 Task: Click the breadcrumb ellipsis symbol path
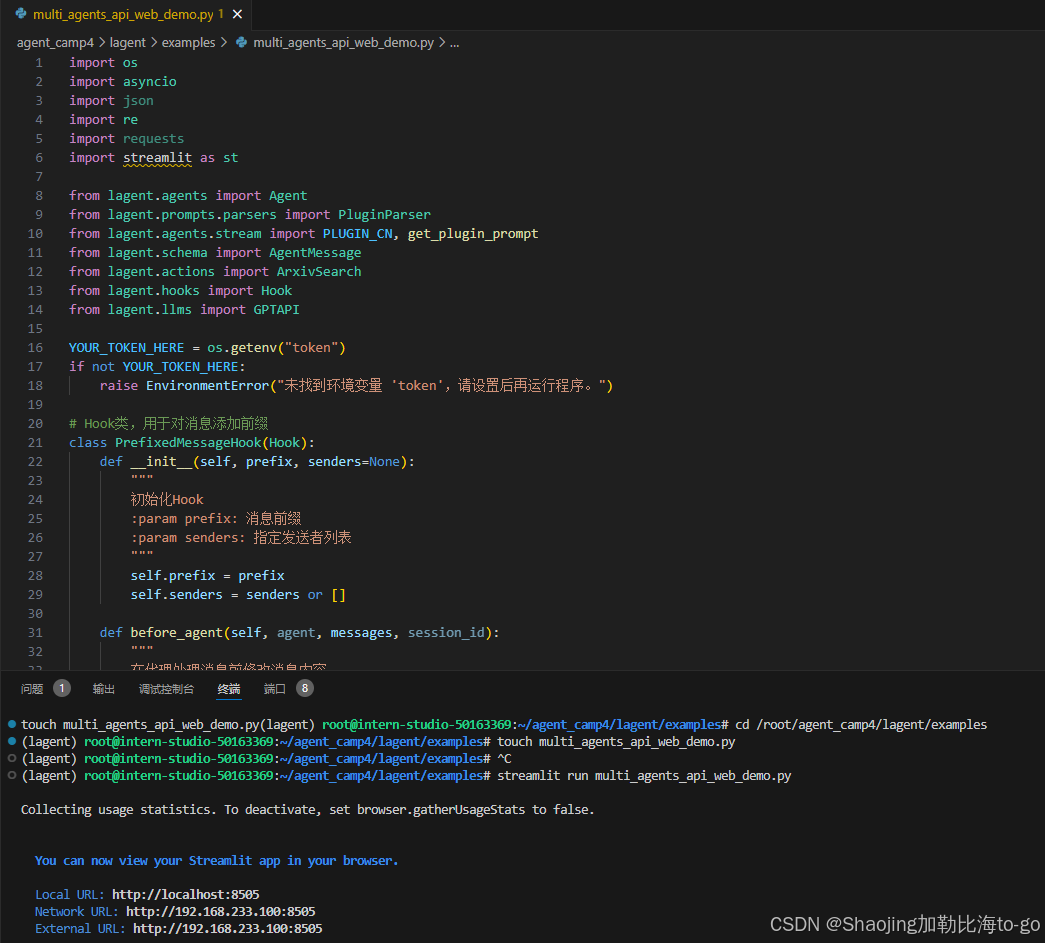click(x=455, y=43)
